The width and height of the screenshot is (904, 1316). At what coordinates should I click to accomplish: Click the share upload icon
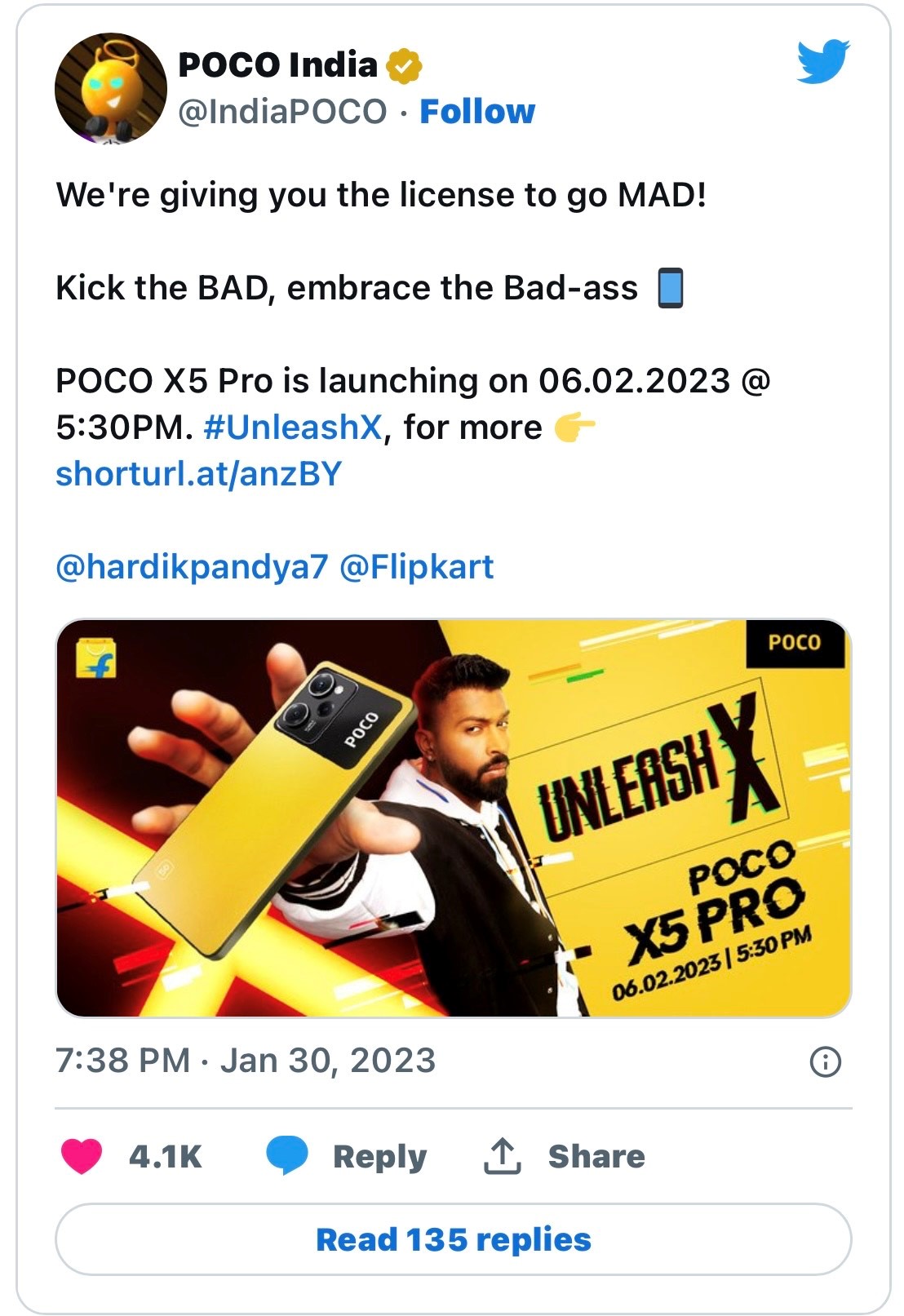click(x=503, y=1155)
